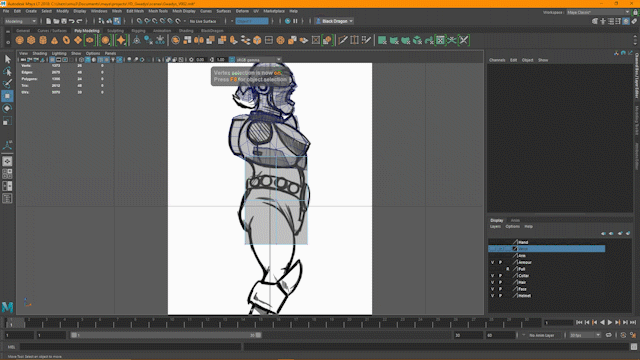Open the Channels menu in Channel Box
This screenshot has height=360, width=640.
pyautogui.click(x=497, y=60)
